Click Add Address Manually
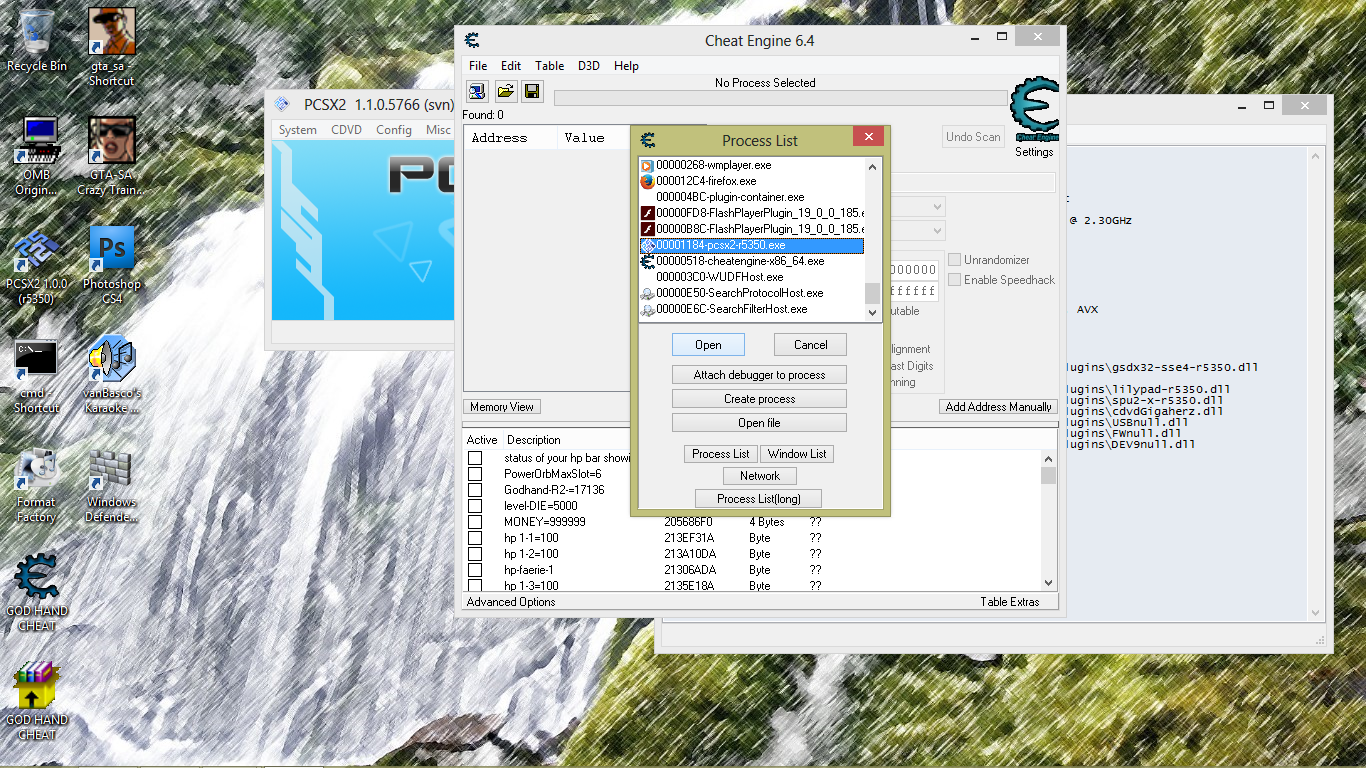This screenshot has width=1366, height=768. pyautogui.click(x=999, y=407)
